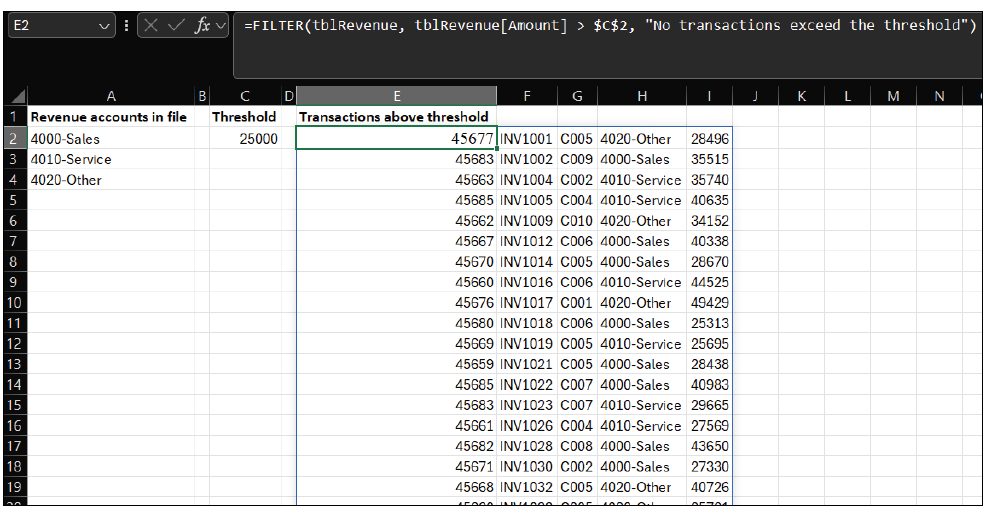Select column H header
This screenshot has width=985, height=521.
point(641,96)
